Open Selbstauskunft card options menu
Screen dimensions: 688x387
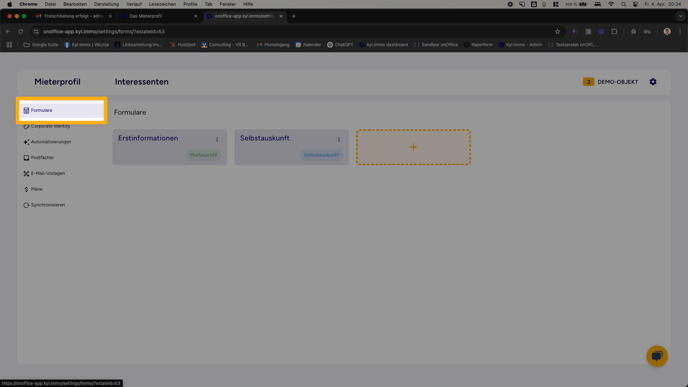click(x=339, y=140)
